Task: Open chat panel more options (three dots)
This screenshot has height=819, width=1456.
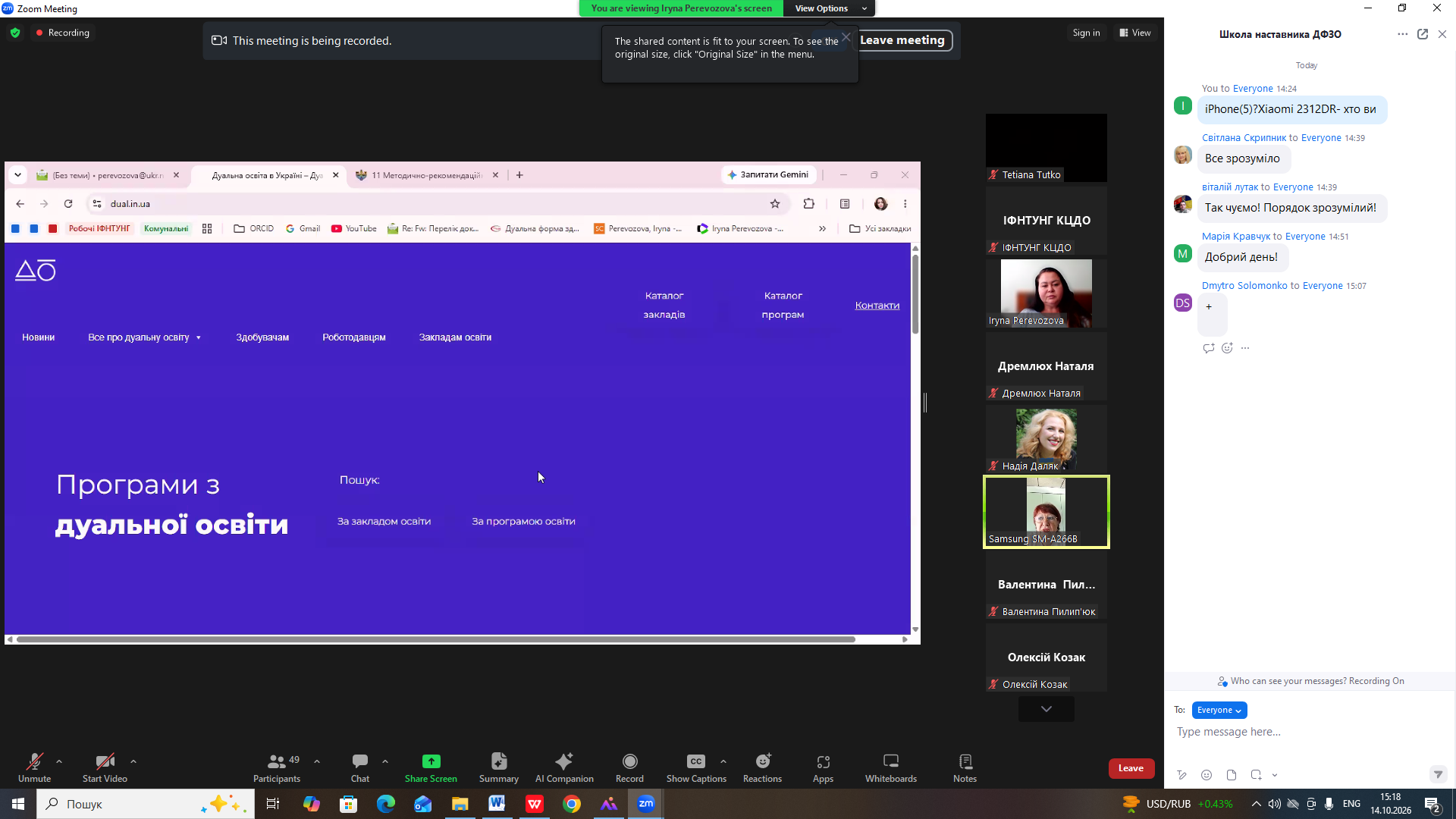Action: point(1403,34)
